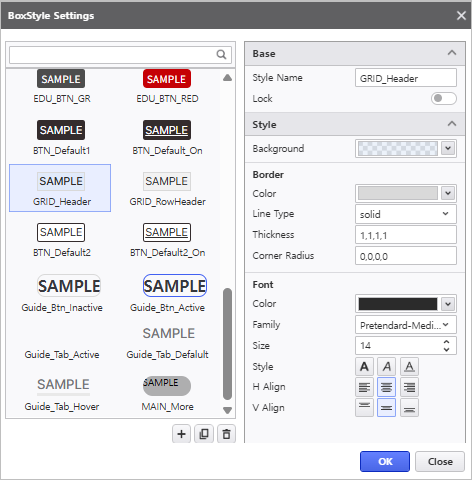
Task: Open the font Family dropdown
Action: coord(406,325)
